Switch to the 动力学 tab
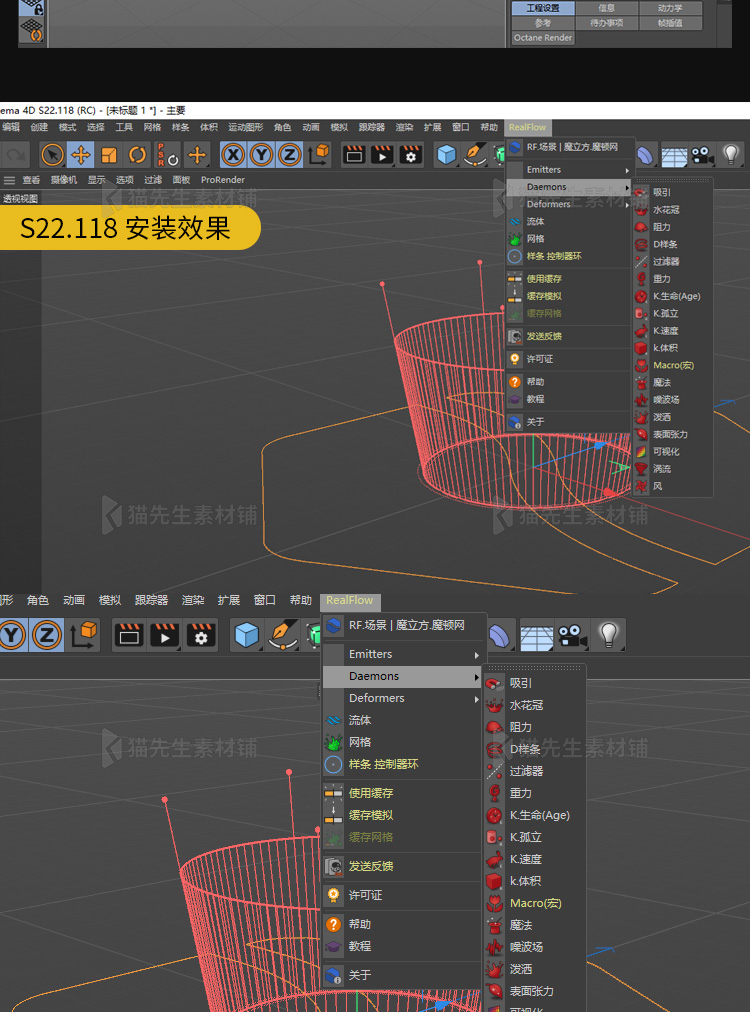This screenshot has height=1012, width=750. (x=670, y=8)
